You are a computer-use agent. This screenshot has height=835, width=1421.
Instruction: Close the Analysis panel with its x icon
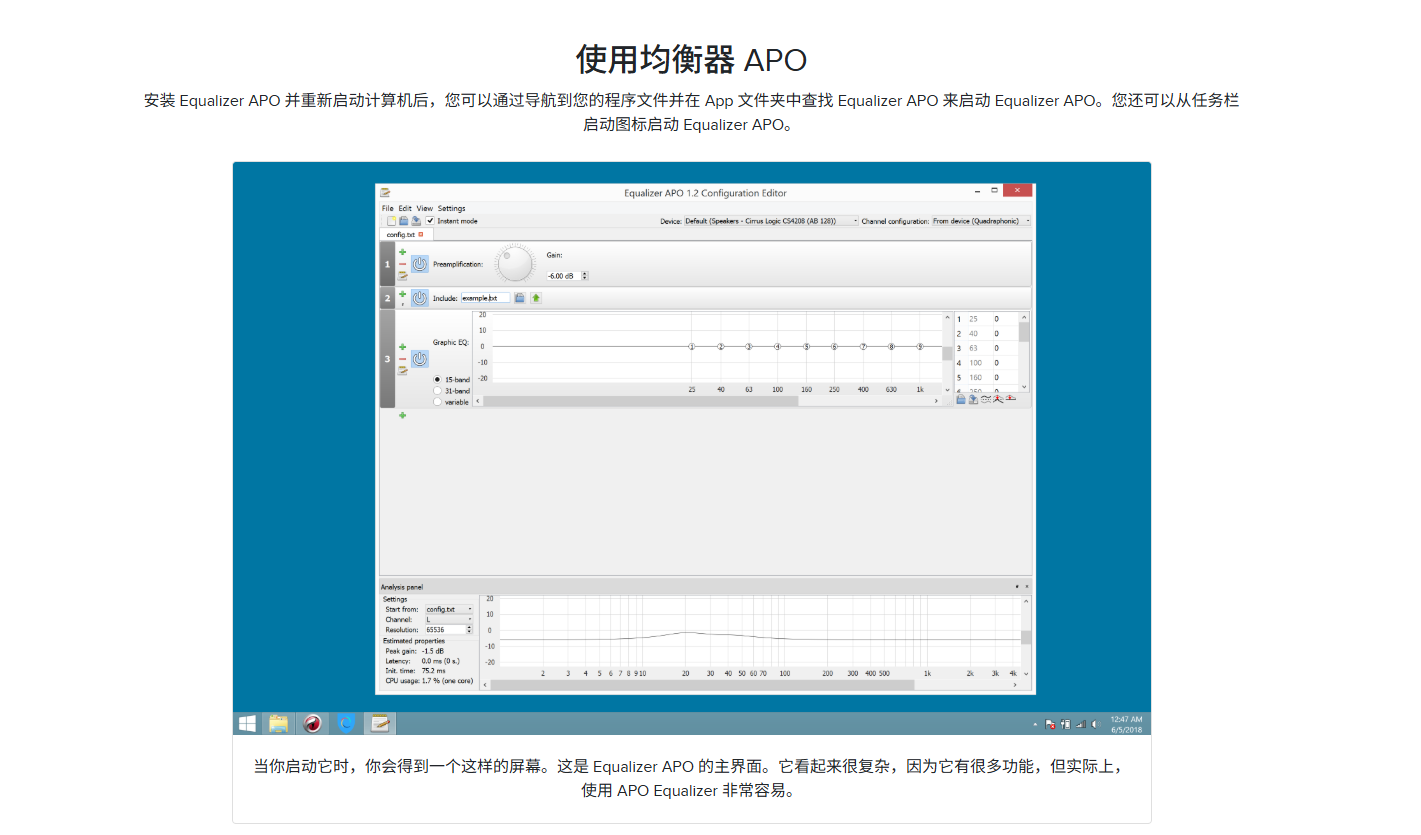coord(1026,587)
